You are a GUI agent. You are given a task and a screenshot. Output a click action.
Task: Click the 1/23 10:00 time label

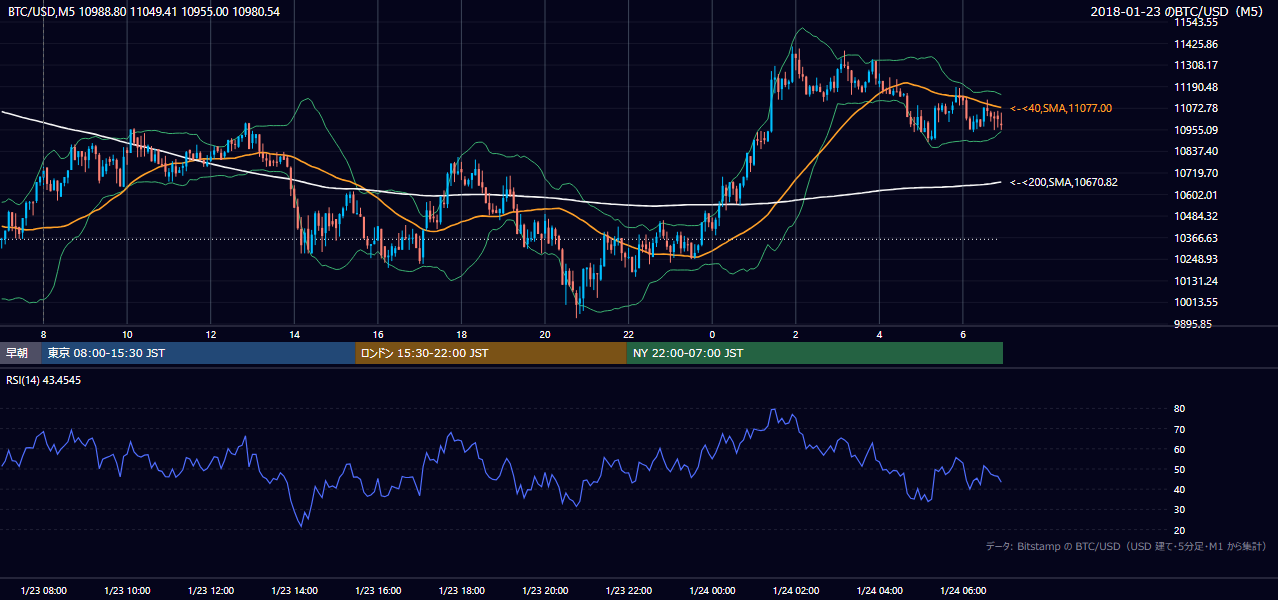click(127, 591)
